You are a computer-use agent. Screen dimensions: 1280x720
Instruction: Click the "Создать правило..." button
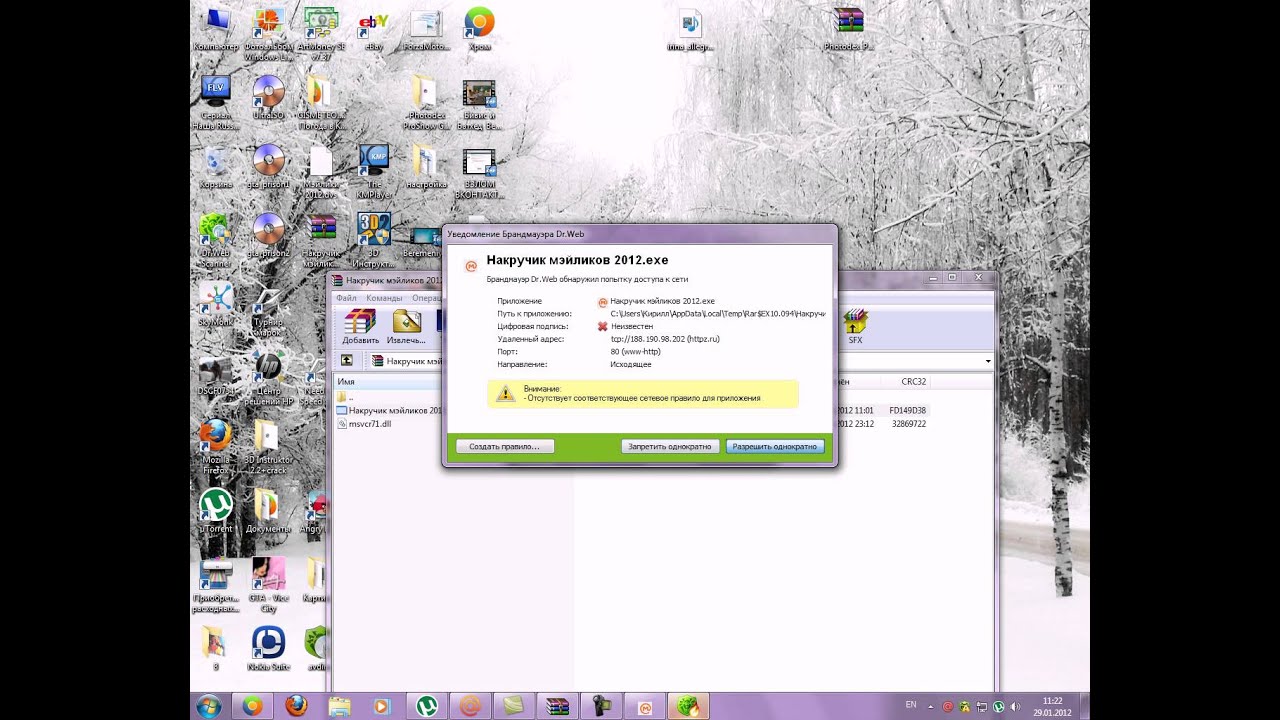(x=505, y=447)
